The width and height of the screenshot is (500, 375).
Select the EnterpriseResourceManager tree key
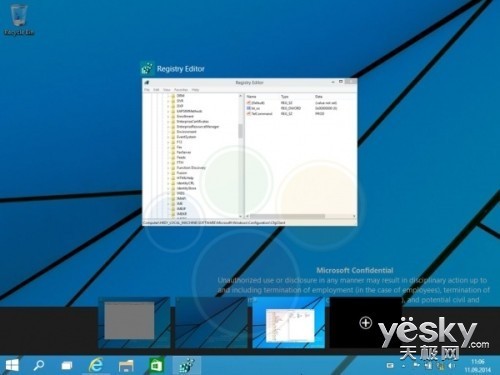(198, 127)
